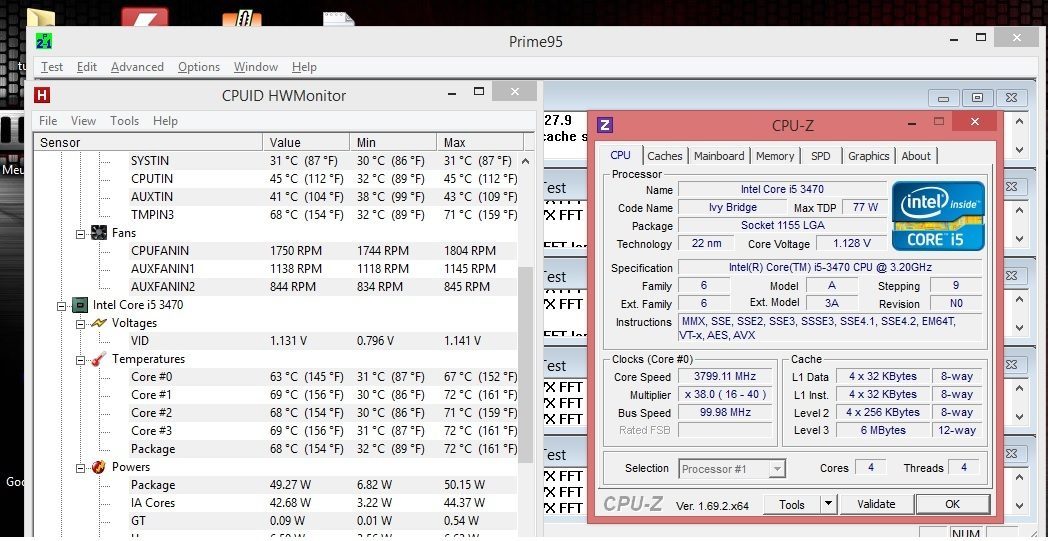The height and width of the screenshot is (541, 1048).
Task: Click the Multiplier value x 38.0
Action: pos(726,395)
